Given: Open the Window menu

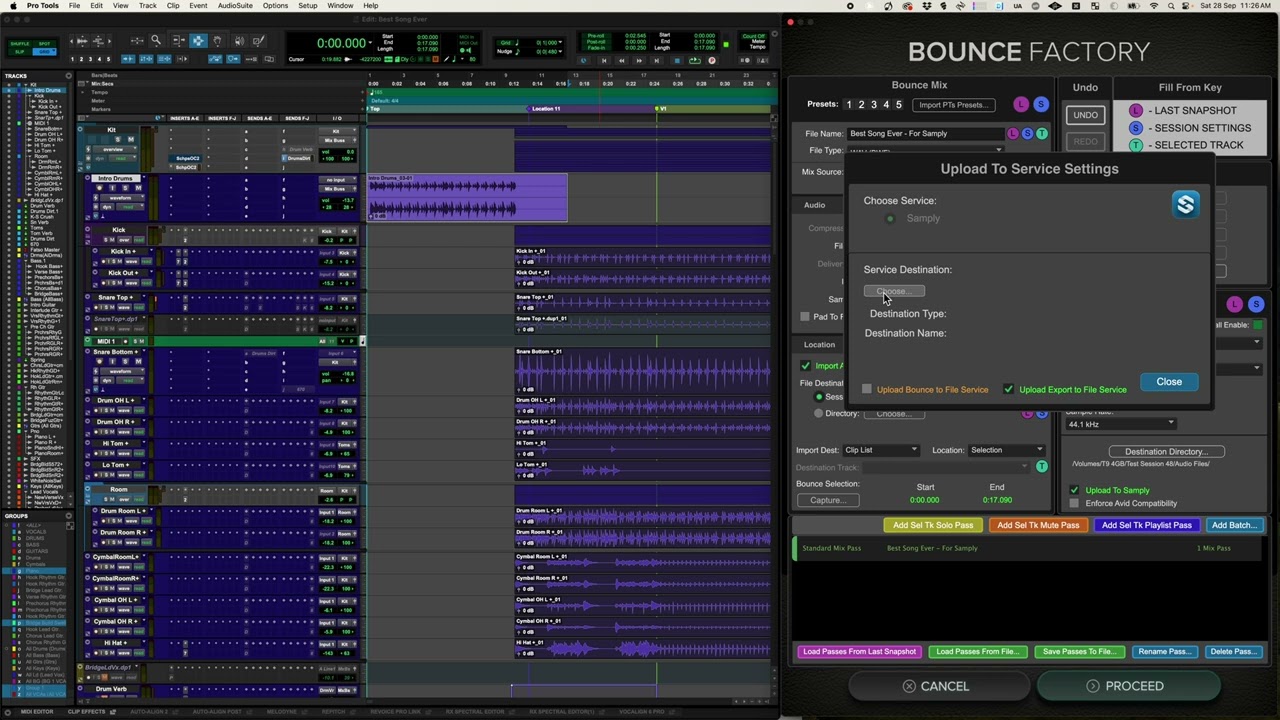Looking at the screenshot, I should coord(340,6).
